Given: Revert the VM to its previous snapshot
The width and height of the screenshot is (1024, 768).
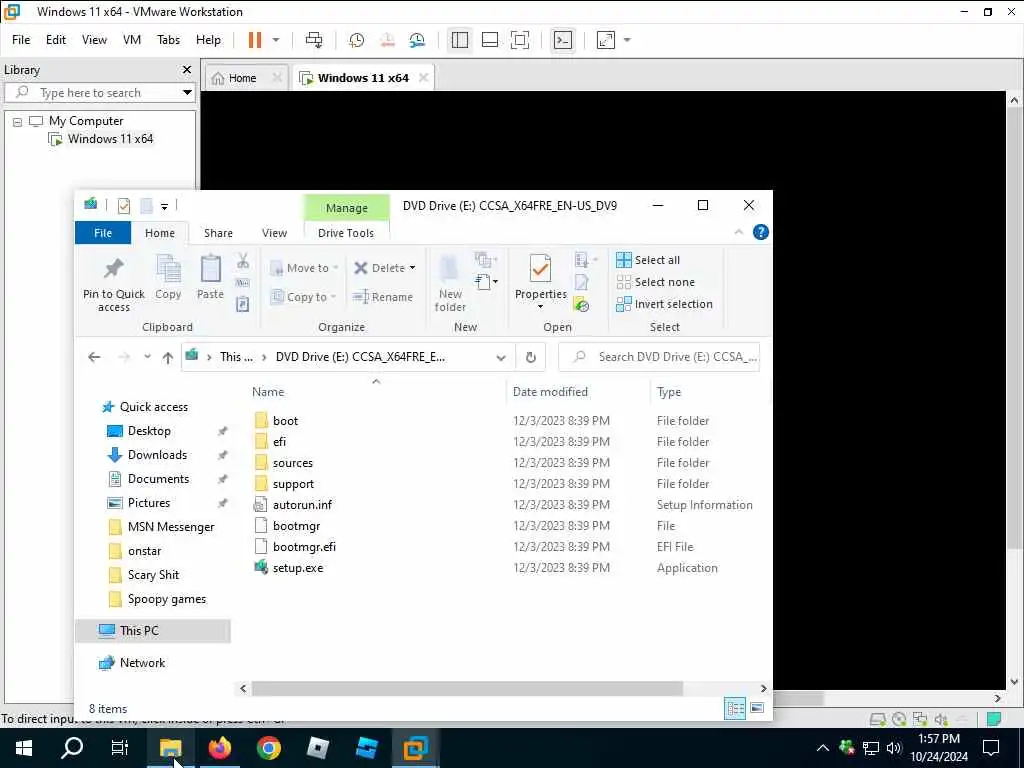Looking at the screenshot, I should coord(387,40).
